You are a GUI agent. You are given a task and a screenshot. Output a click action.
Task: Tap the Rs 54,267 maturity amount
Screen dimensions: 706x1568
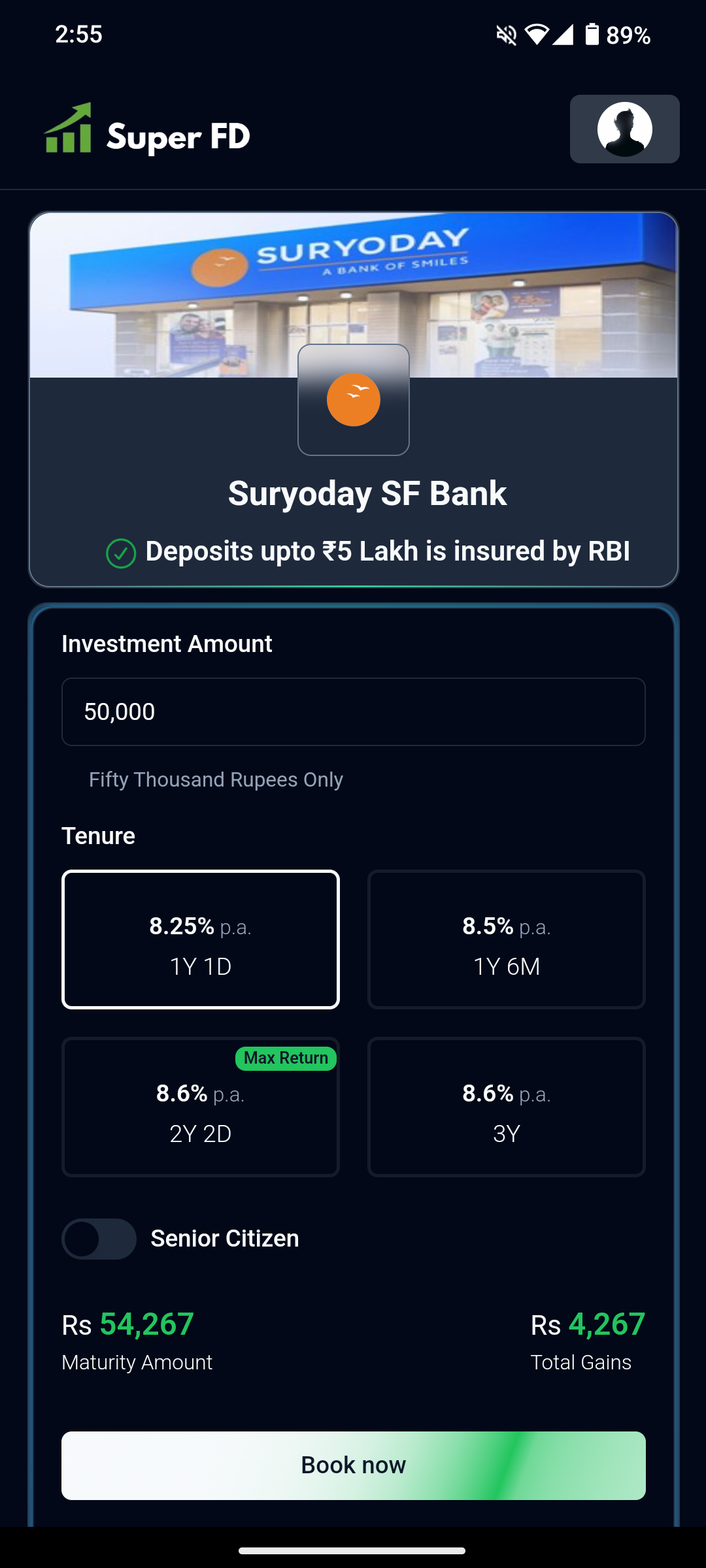(127, 1324)
